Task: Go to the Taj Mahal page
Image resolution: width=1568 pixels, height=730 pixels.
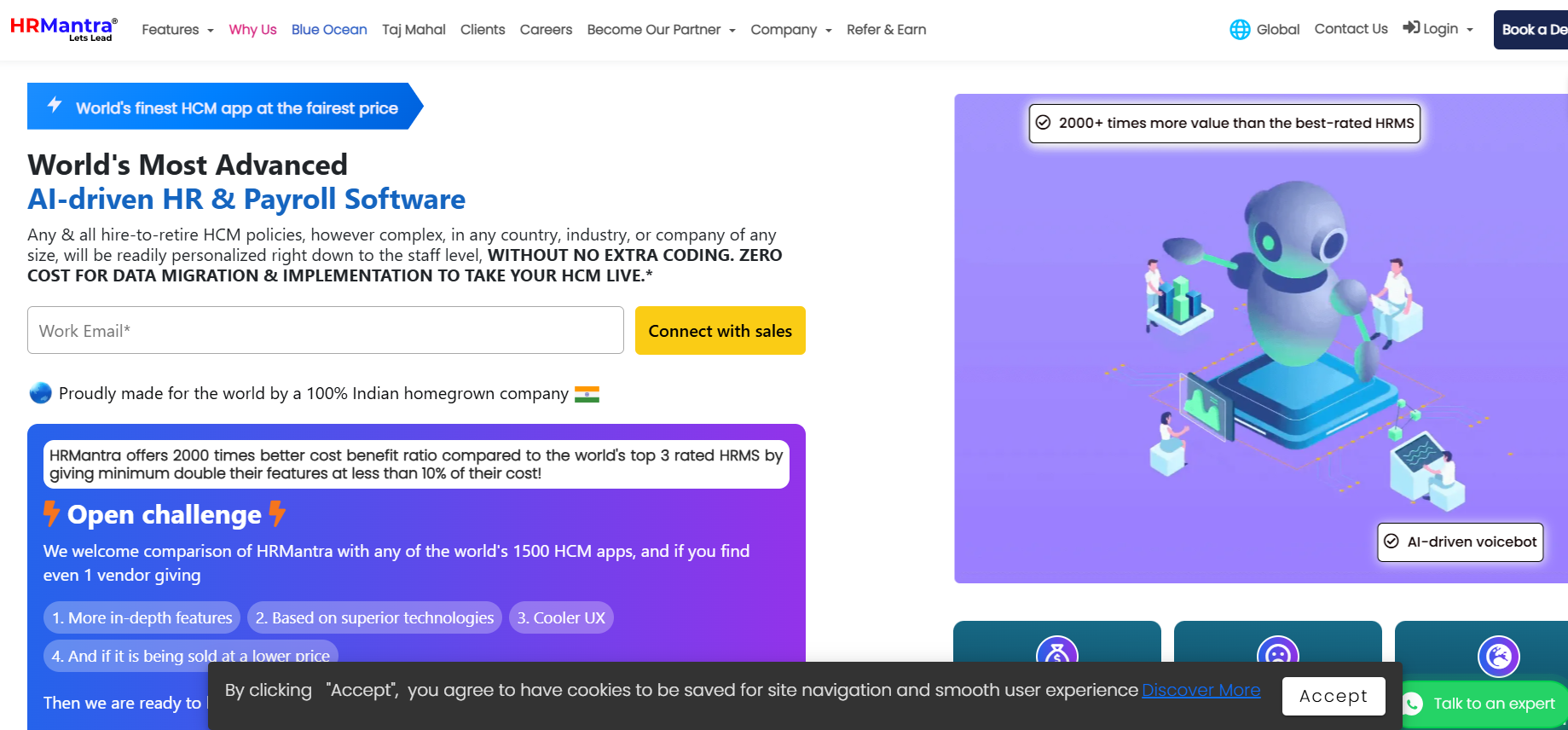Action: click(414, 30)
